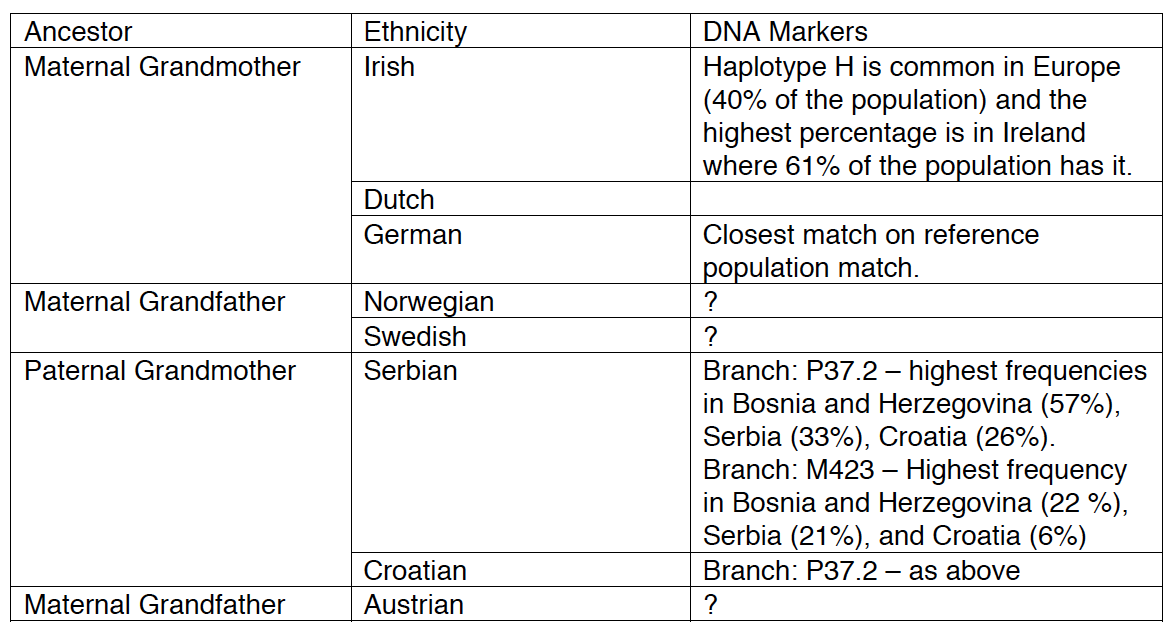Select the Dutch ethnicity cell

(x=521, y=199)
